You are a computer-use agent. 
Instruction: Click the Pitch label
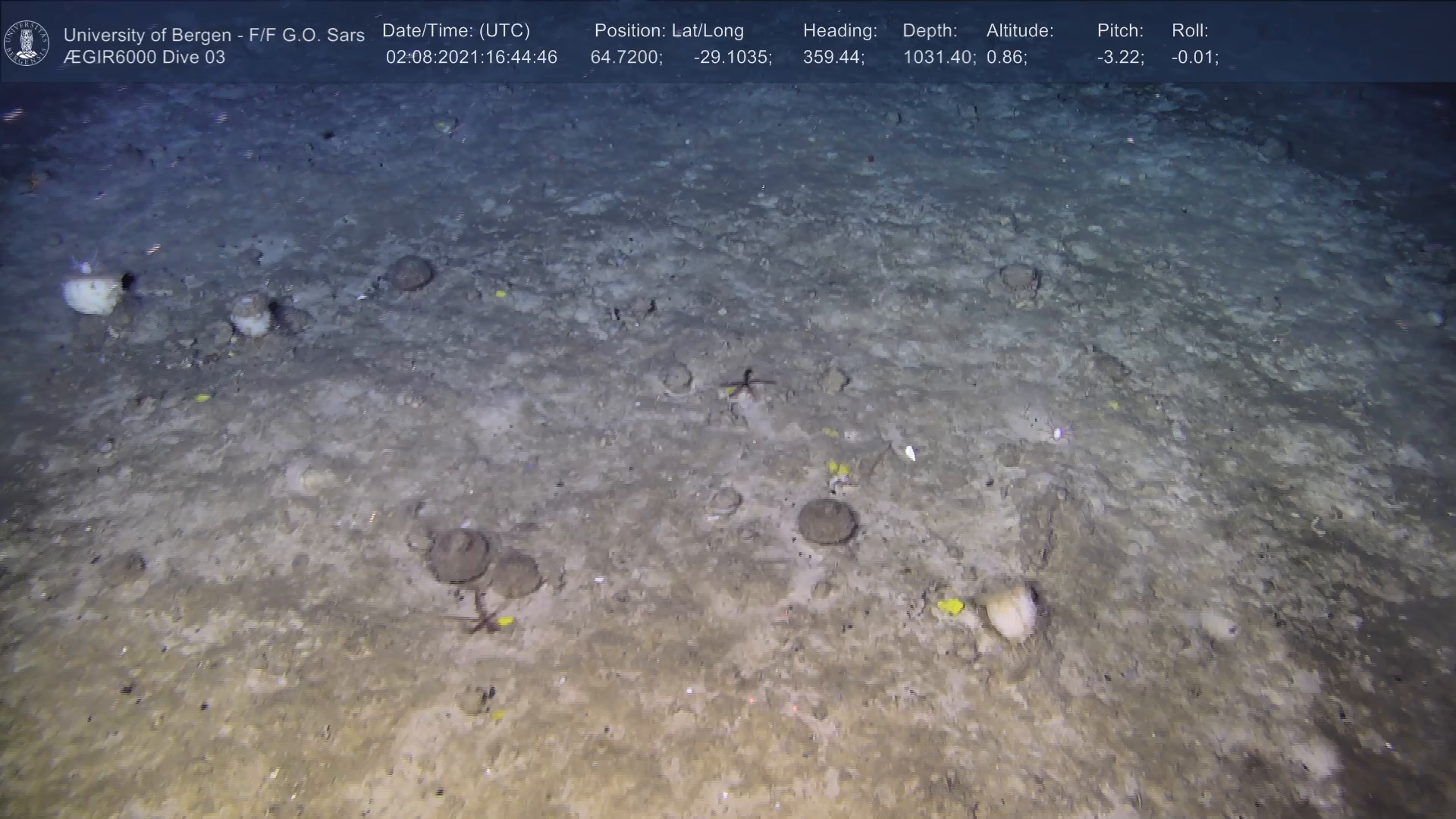point(1120,31)
